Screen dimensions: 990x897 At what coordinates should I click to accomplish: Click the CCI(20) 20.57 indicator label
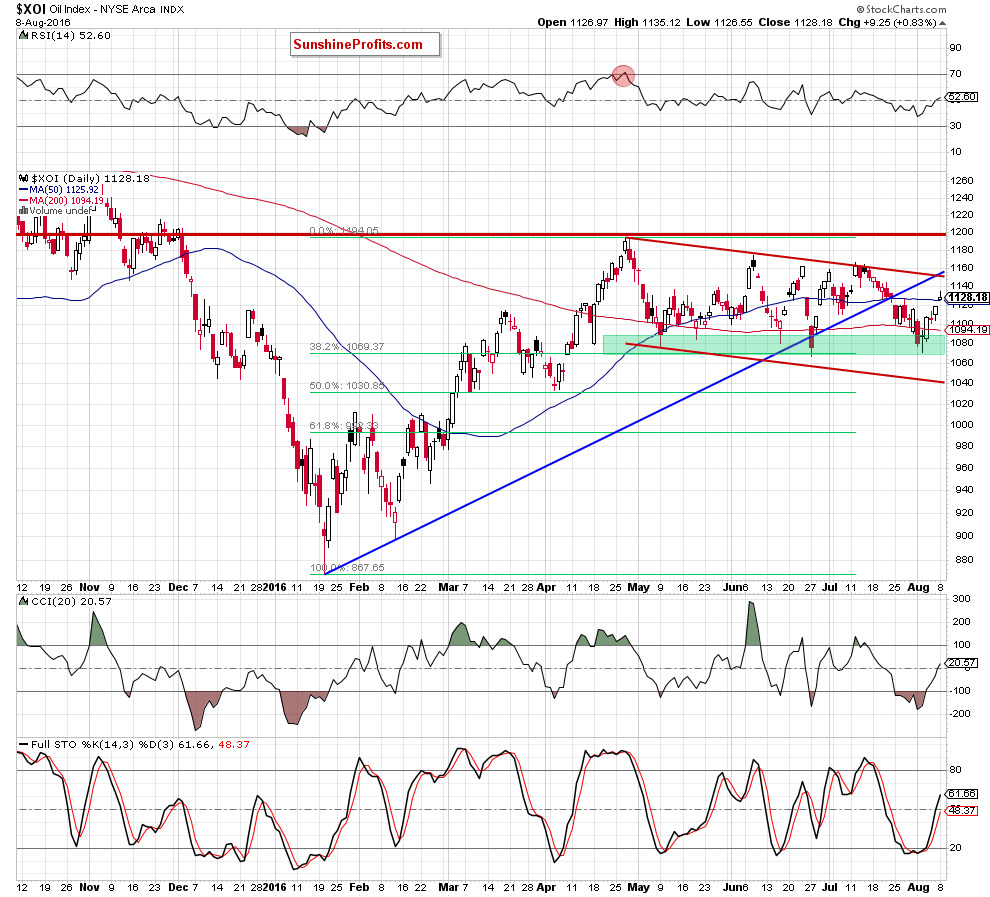pos(64,602)
